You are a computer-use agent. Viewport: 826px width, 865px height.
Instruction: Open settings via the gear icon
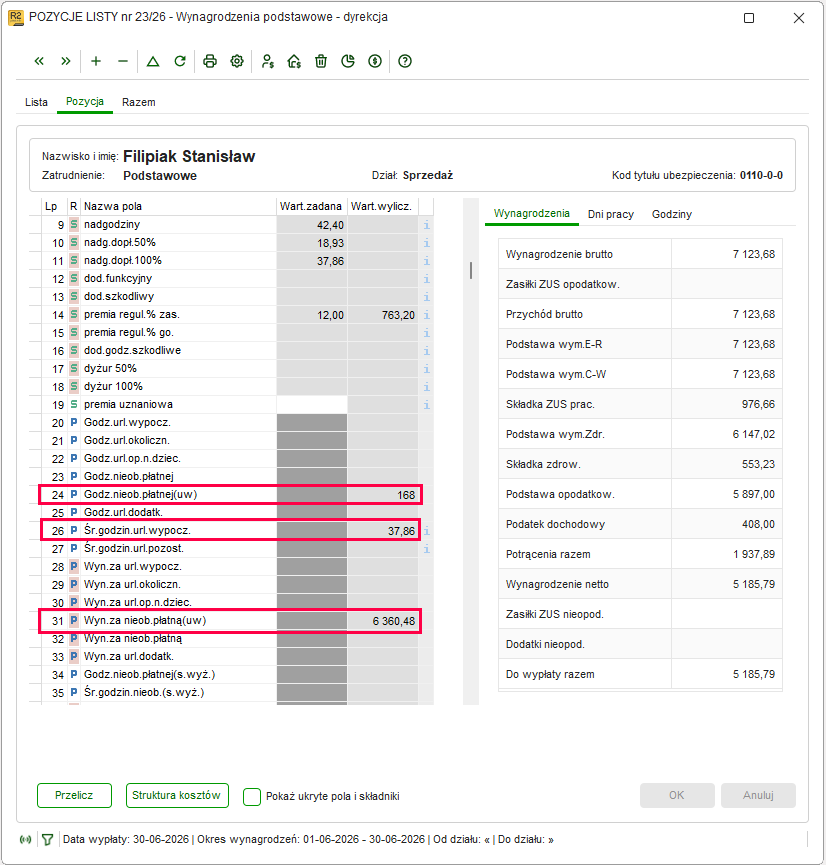click(x=237, y=61)
